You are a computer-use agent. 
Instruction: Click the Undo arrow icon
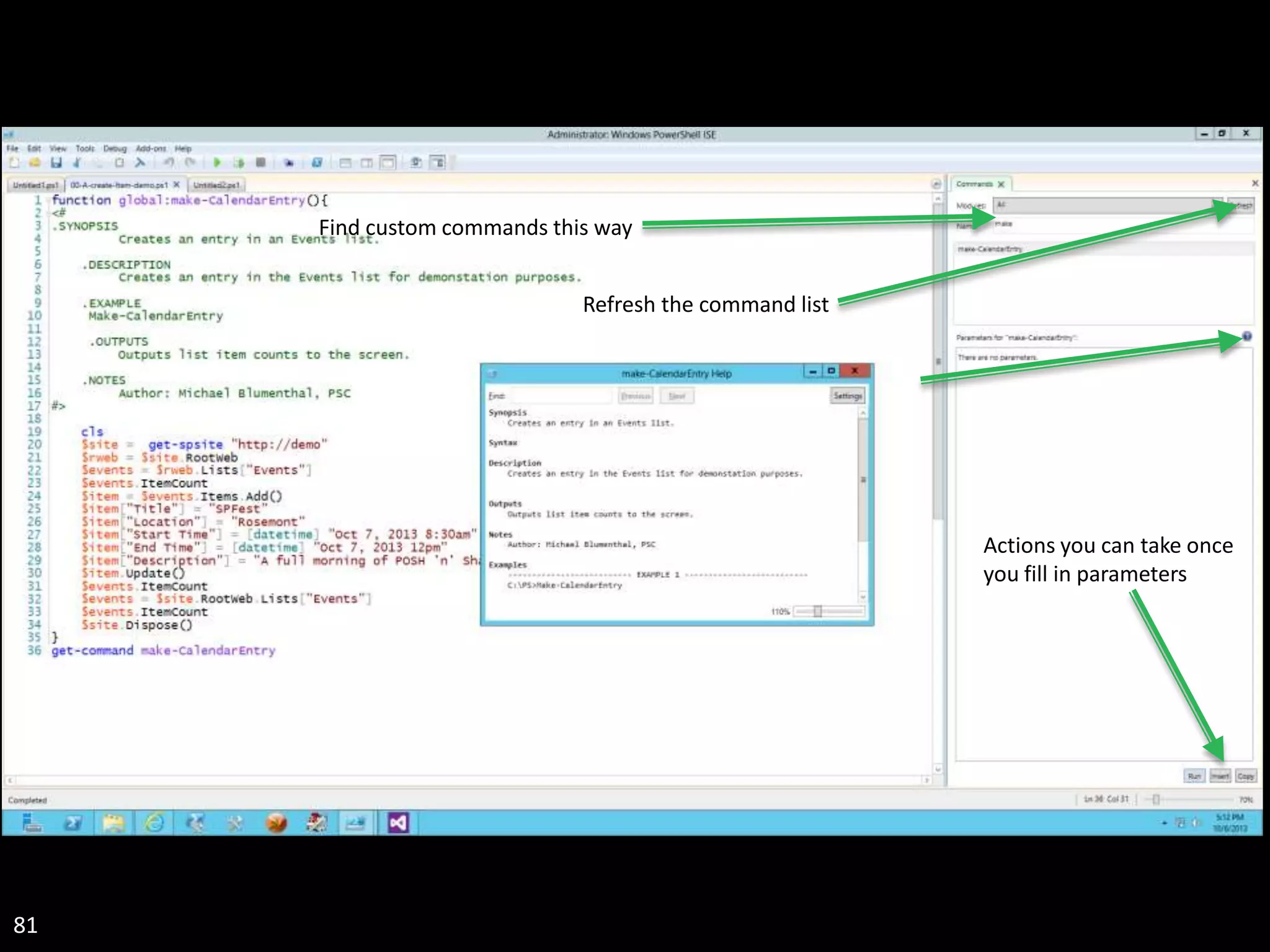point(169,162)
